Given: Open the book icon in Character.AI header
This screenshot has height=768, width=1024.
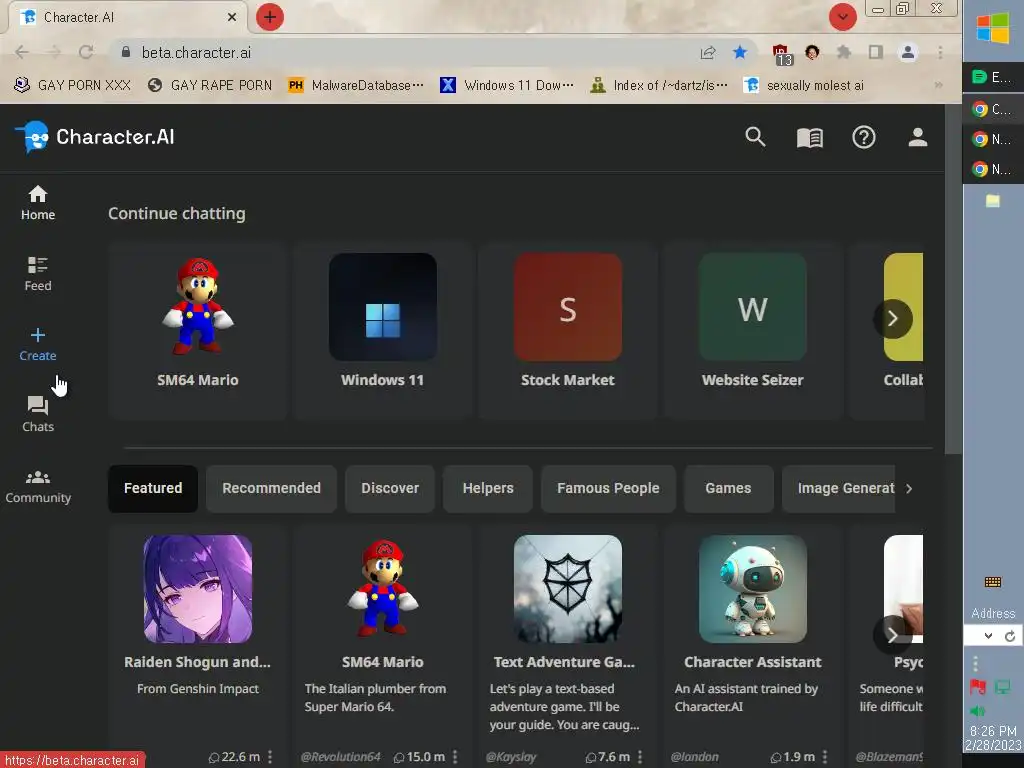Looking at the screenshot, I should pyautogui.click(x=810, y=138).
